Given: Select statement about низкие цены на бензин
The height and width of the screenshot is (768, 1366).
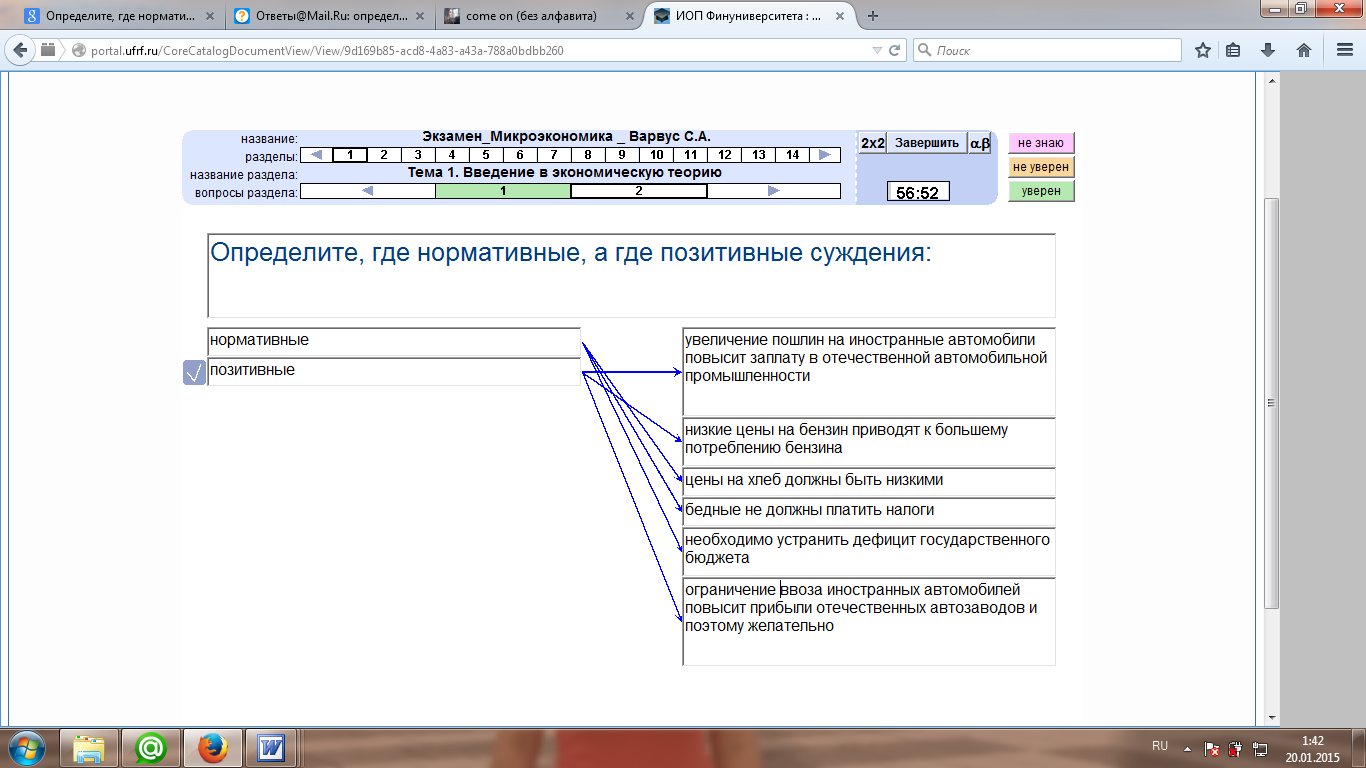Looking at the screenshot, I should (869, 441).
